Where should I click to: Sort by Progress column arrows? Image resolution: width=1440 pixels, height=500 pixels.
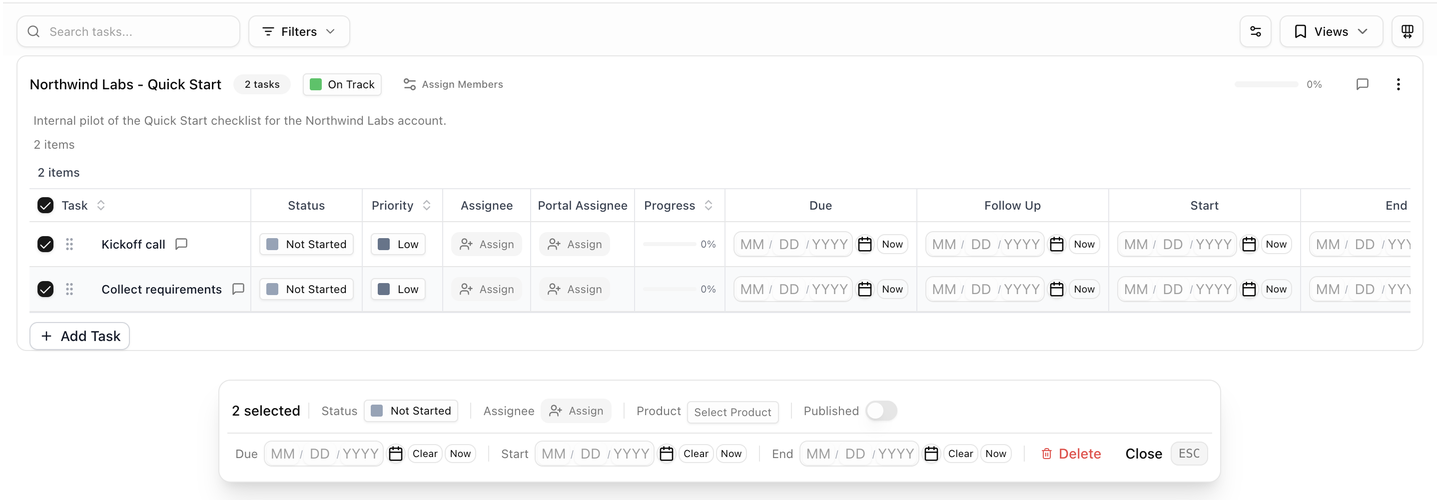coord(709,205)
